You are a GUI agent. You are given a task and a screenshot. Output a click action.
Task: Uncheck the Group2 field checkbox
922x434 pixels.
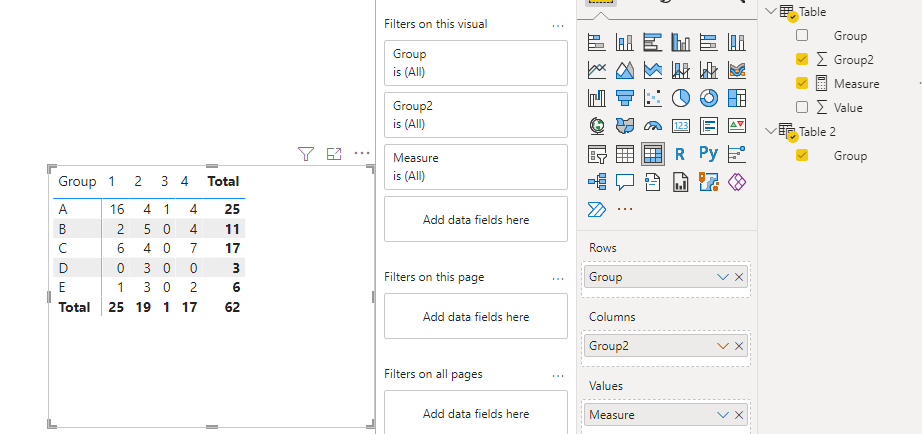[802, 59]
